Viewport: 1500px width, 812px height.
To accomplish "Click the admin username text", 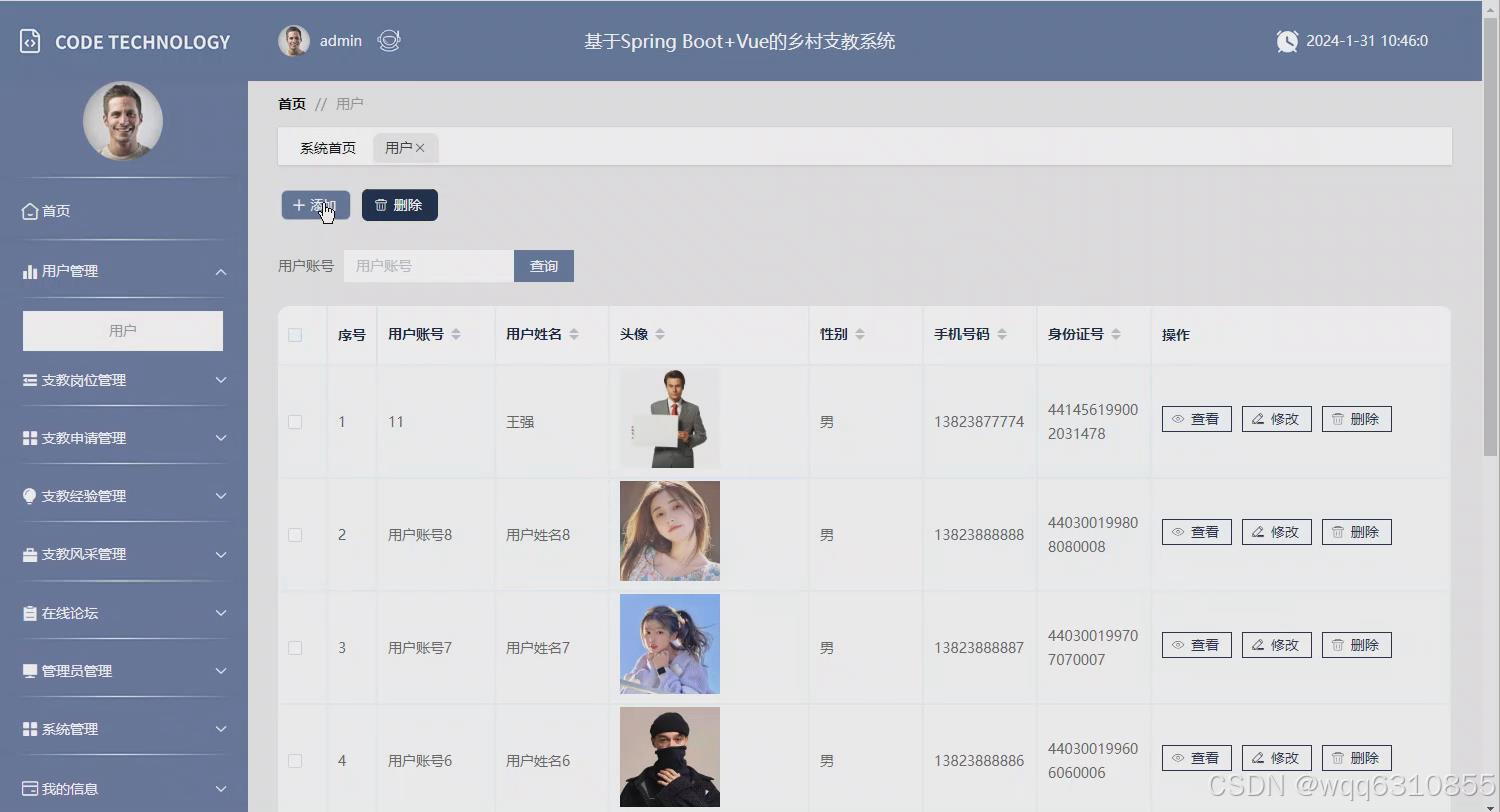I will pos(341,41).
